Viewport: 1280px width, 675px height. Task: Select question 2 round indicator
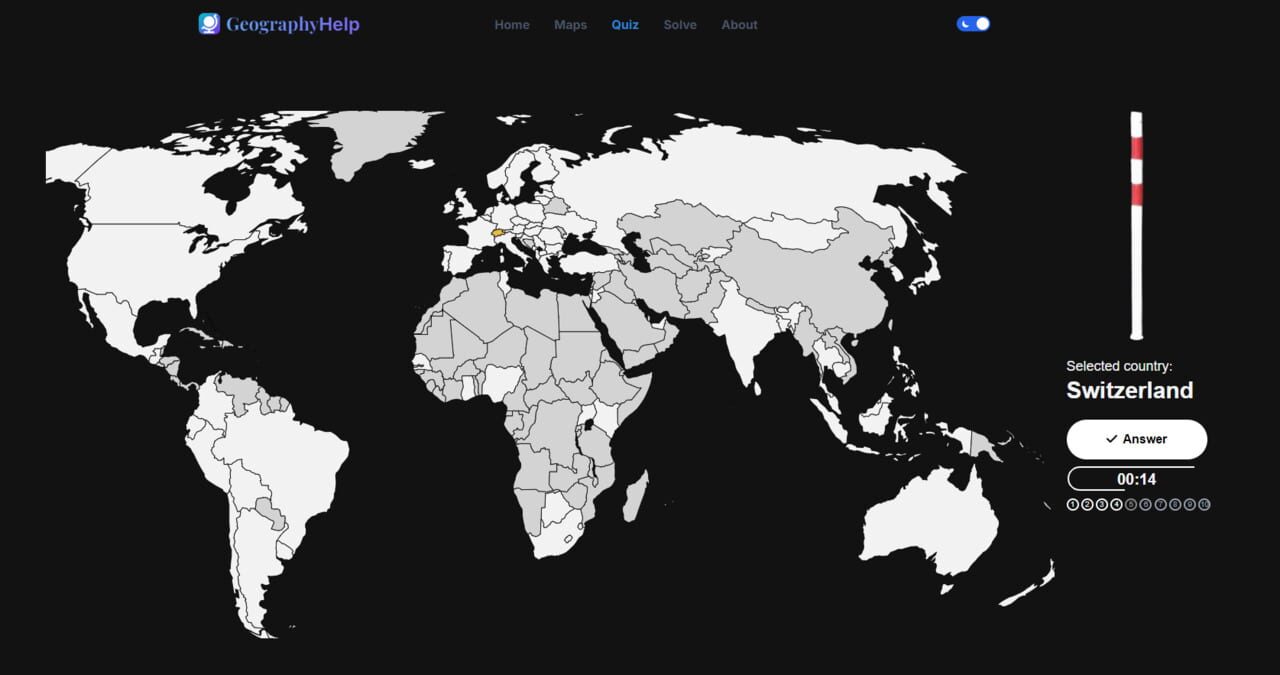coord(1087,504)
